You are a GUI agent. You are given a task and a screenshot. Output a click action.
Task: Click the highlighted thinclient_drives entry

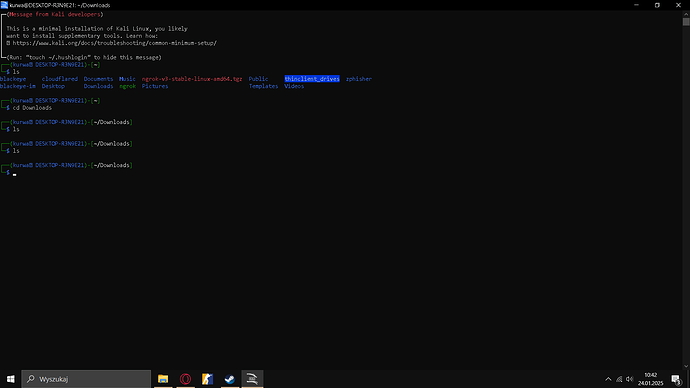tap(312, 79)
